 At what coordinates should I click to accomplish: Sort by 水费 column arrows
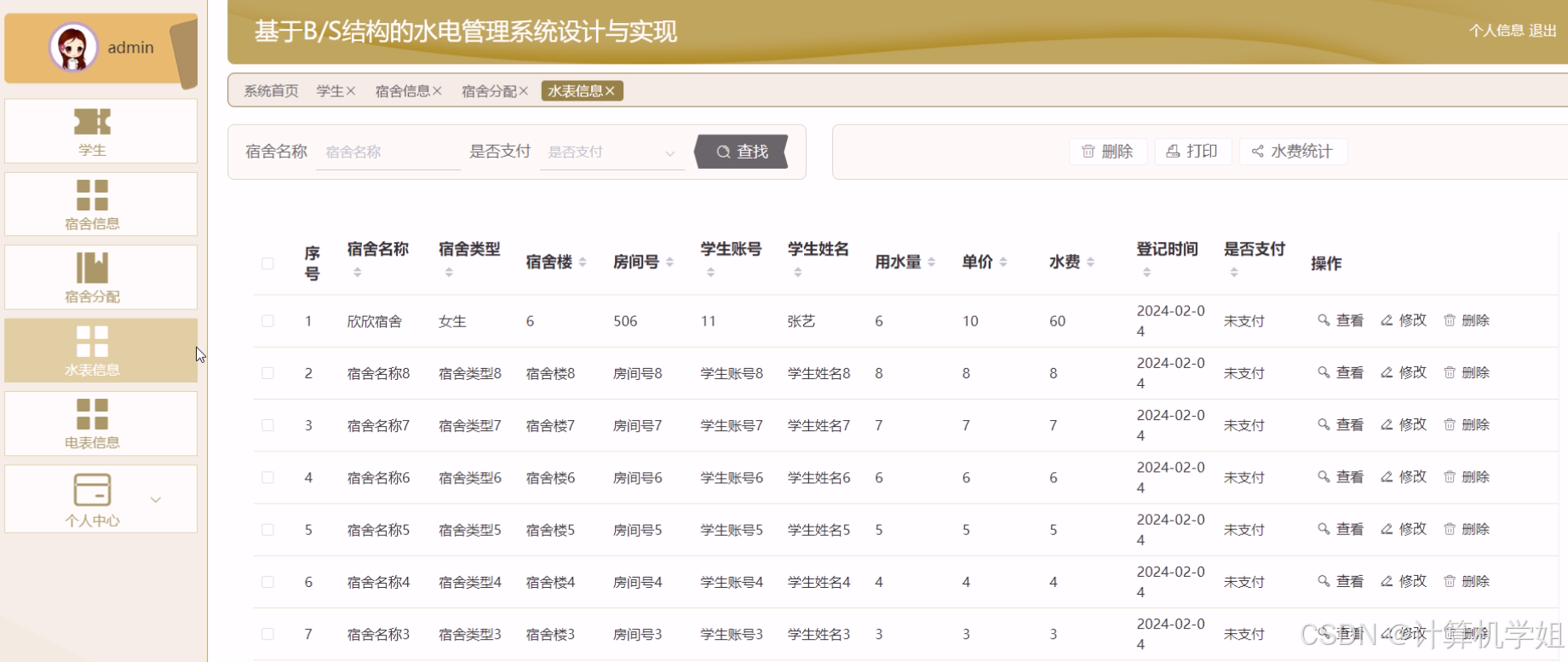pyautogui.click(x=1091, y=262)
